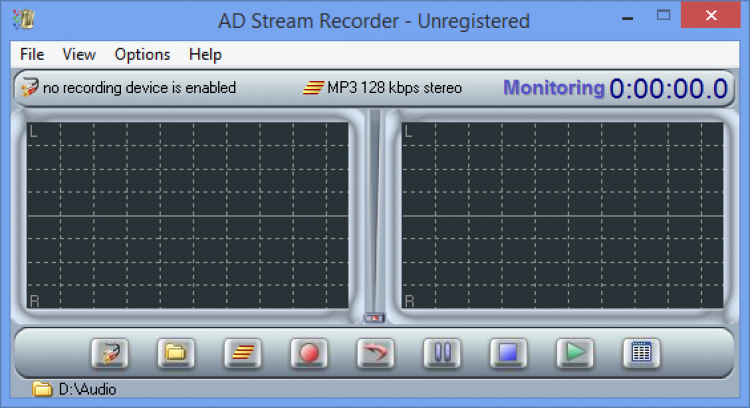Click 'no recording device is enabled' text

tap(139, 88)
